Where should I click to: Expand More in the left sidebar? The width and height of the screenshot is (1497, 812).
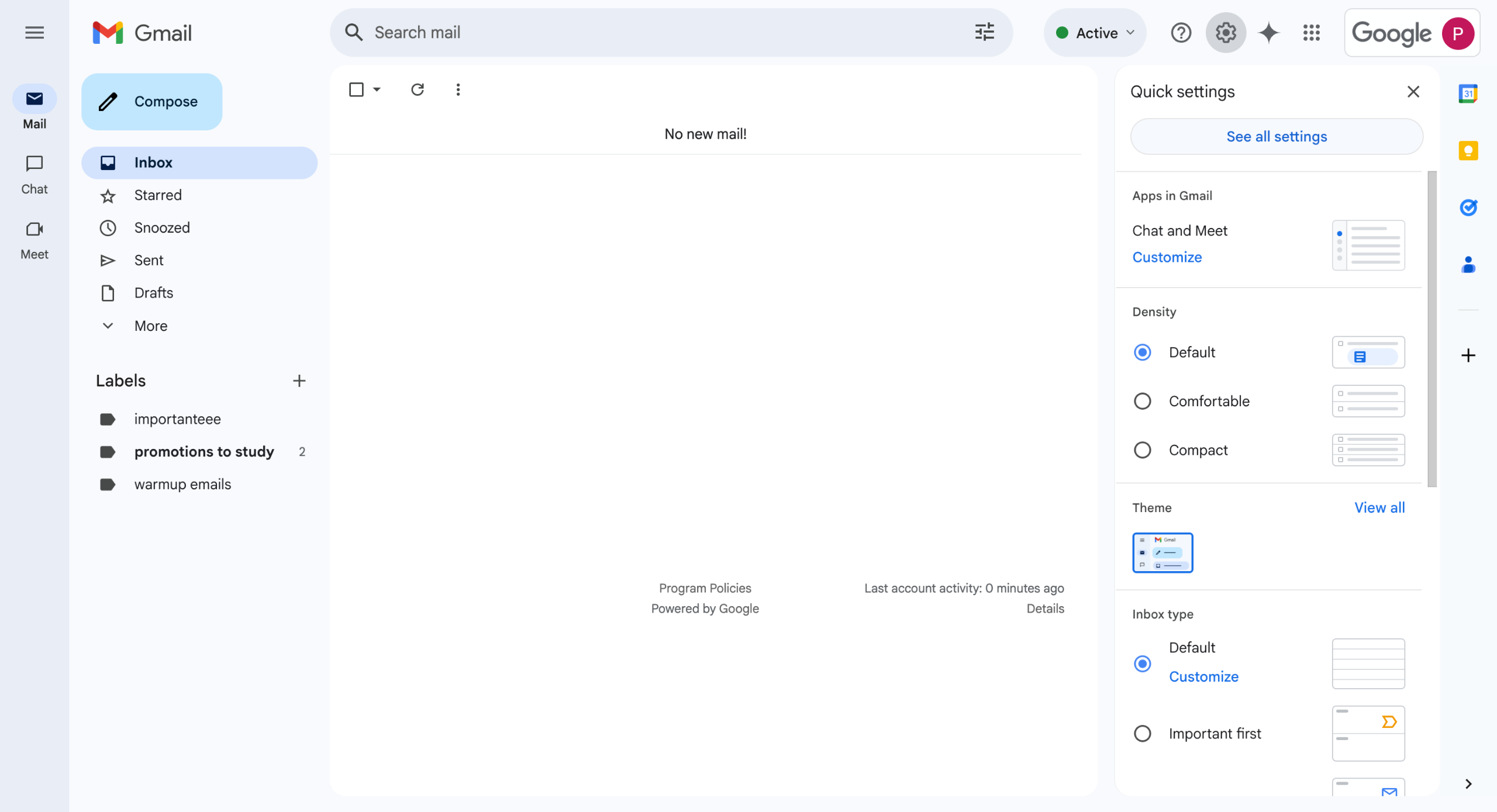pos(150,326)
